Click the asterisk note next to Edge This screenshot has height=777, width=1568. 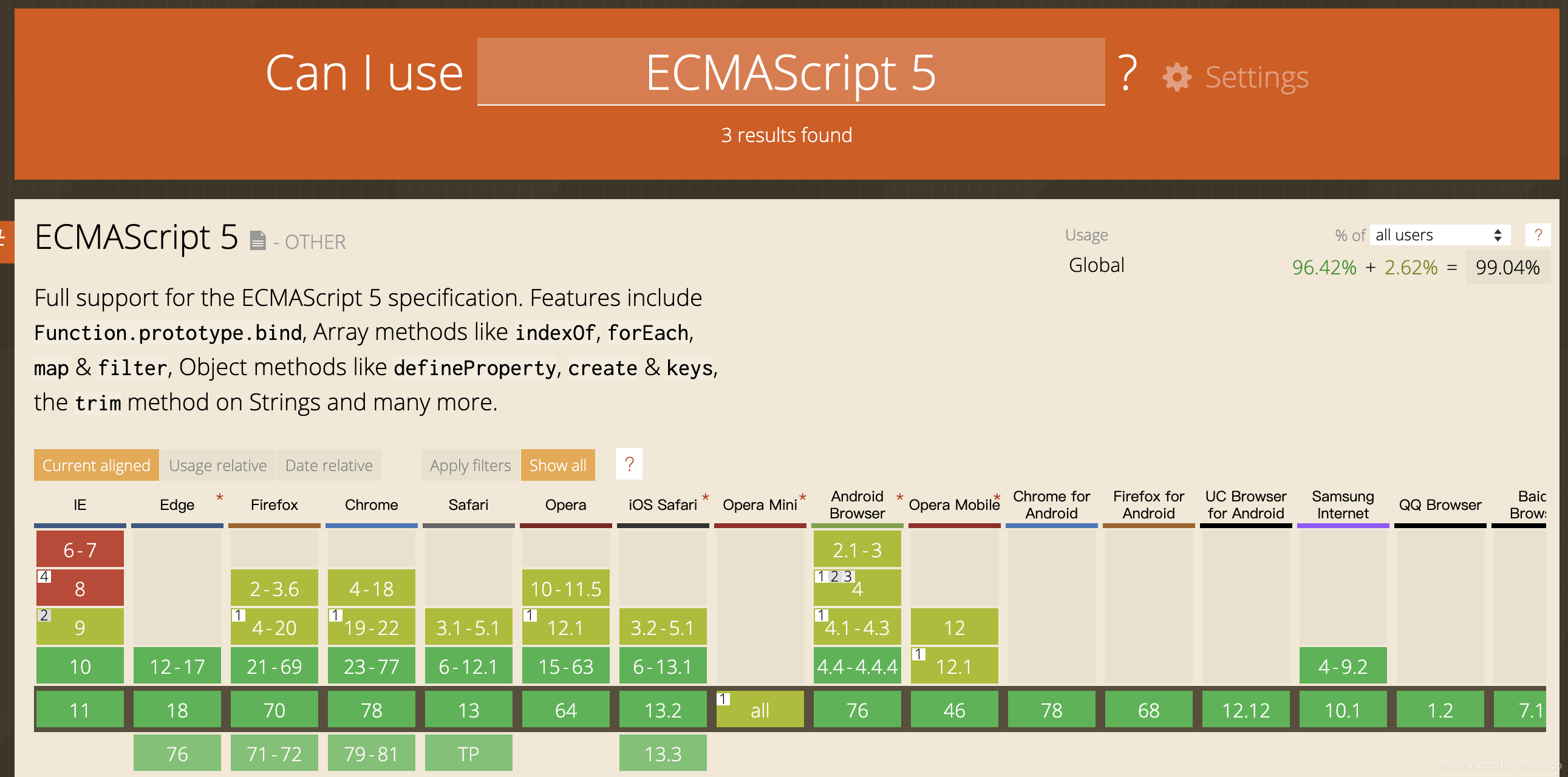pyautogui.click(x=220, y=498)
